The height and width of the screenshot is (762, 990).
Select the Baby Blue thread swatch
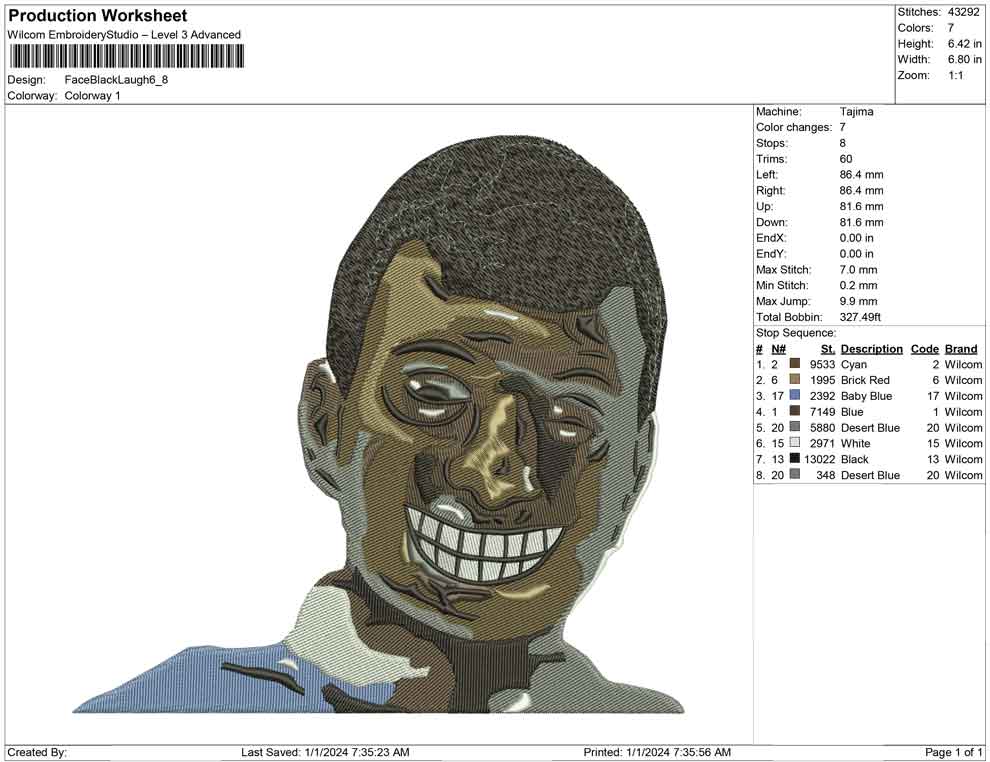tap(795, 396)
